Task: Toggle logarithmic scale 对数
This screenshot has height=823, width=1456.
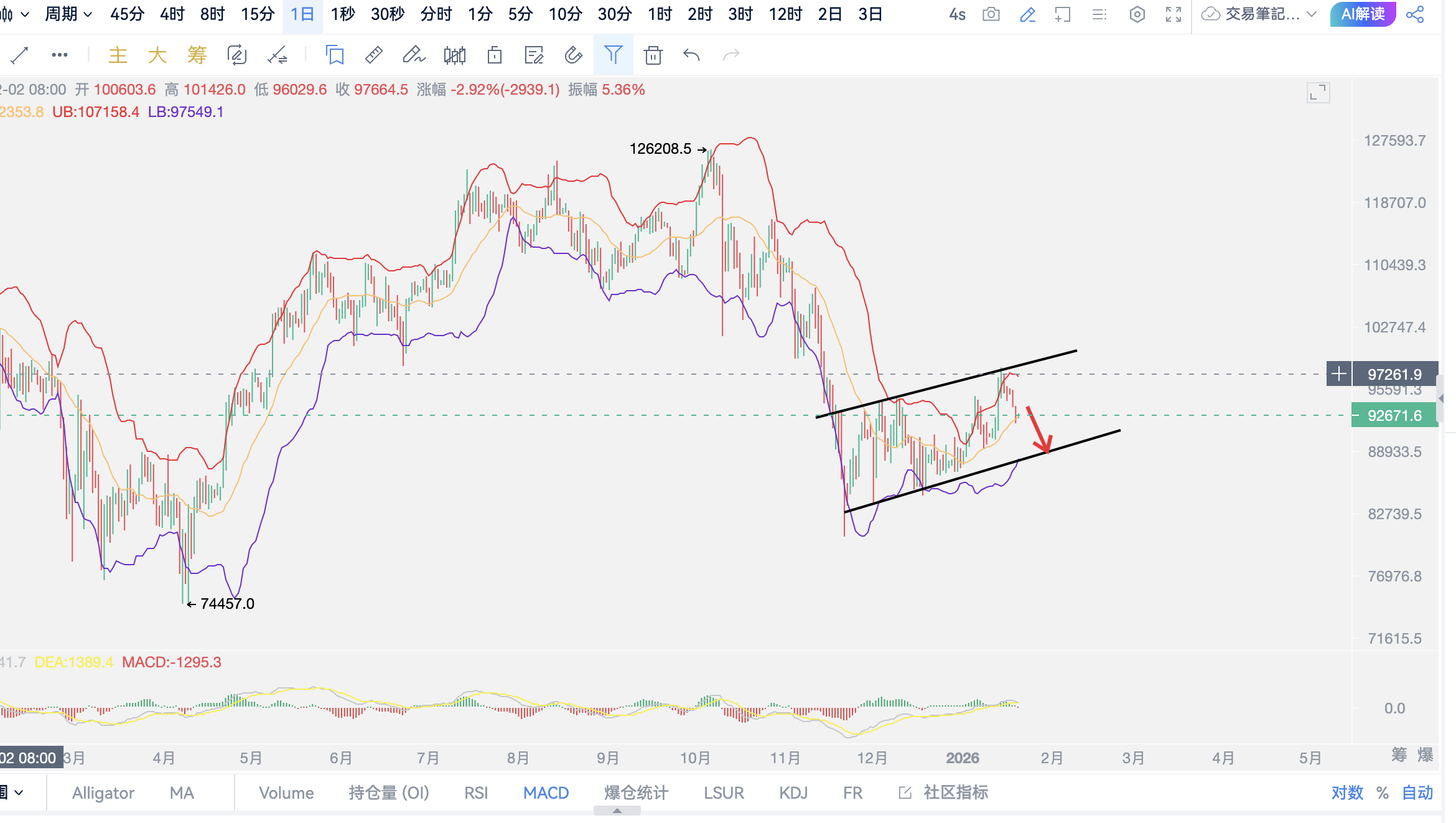Action: pos(1347,792)
